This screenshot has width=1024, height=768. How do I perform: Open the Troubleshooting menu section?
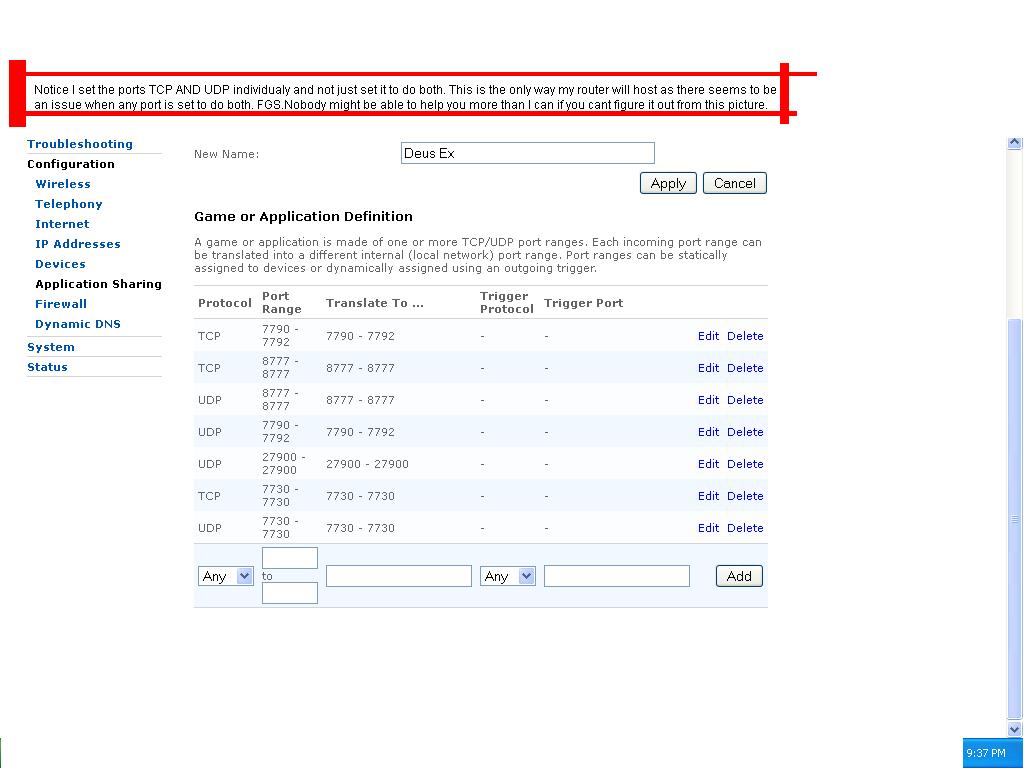pos(80,144)
